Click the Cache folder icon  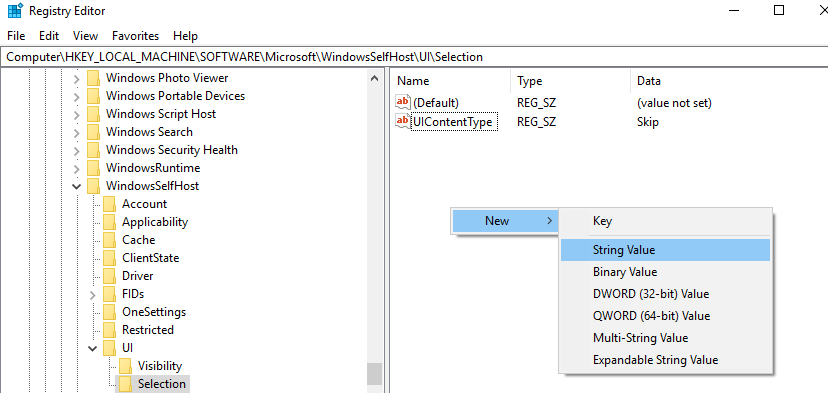click(x=109, y=240)
